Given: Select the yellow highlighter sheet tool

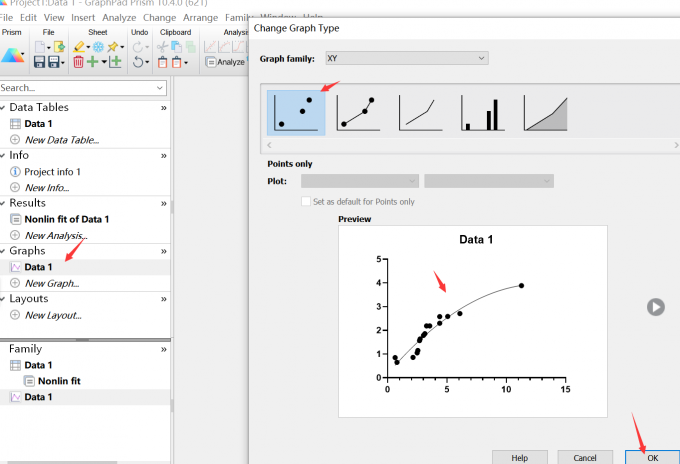Looking at the screenshot, I should point(78,46).
